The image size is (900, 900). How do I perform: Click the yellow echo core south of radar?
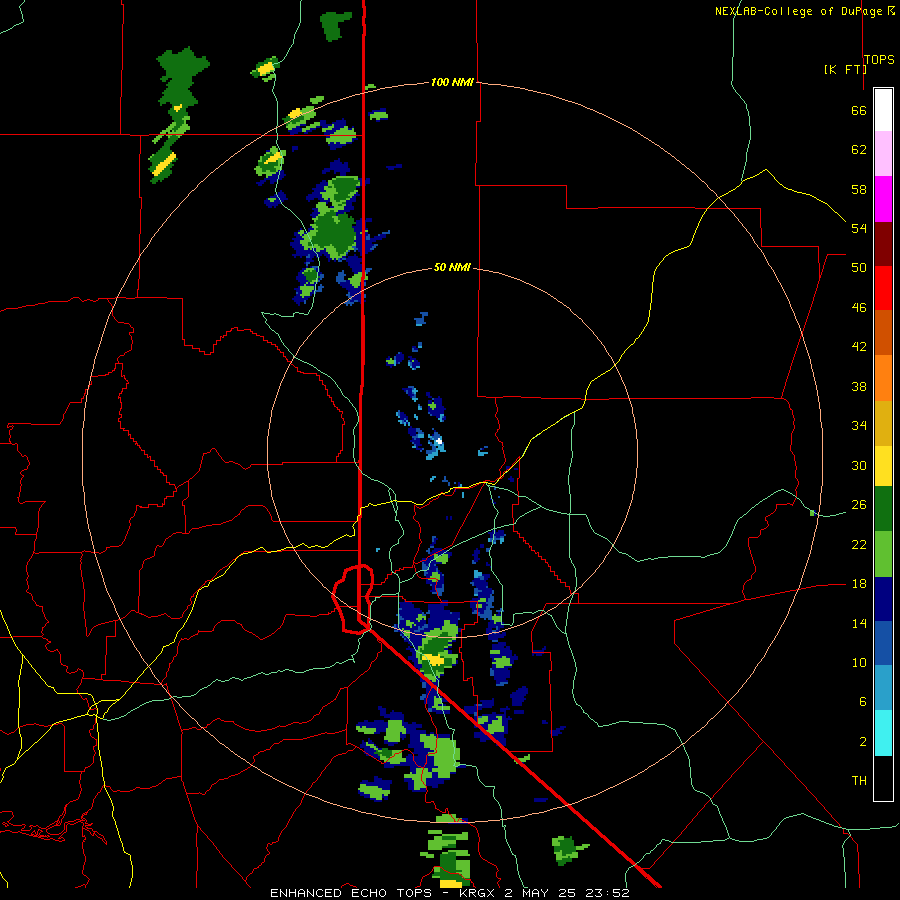click(434, 660)
